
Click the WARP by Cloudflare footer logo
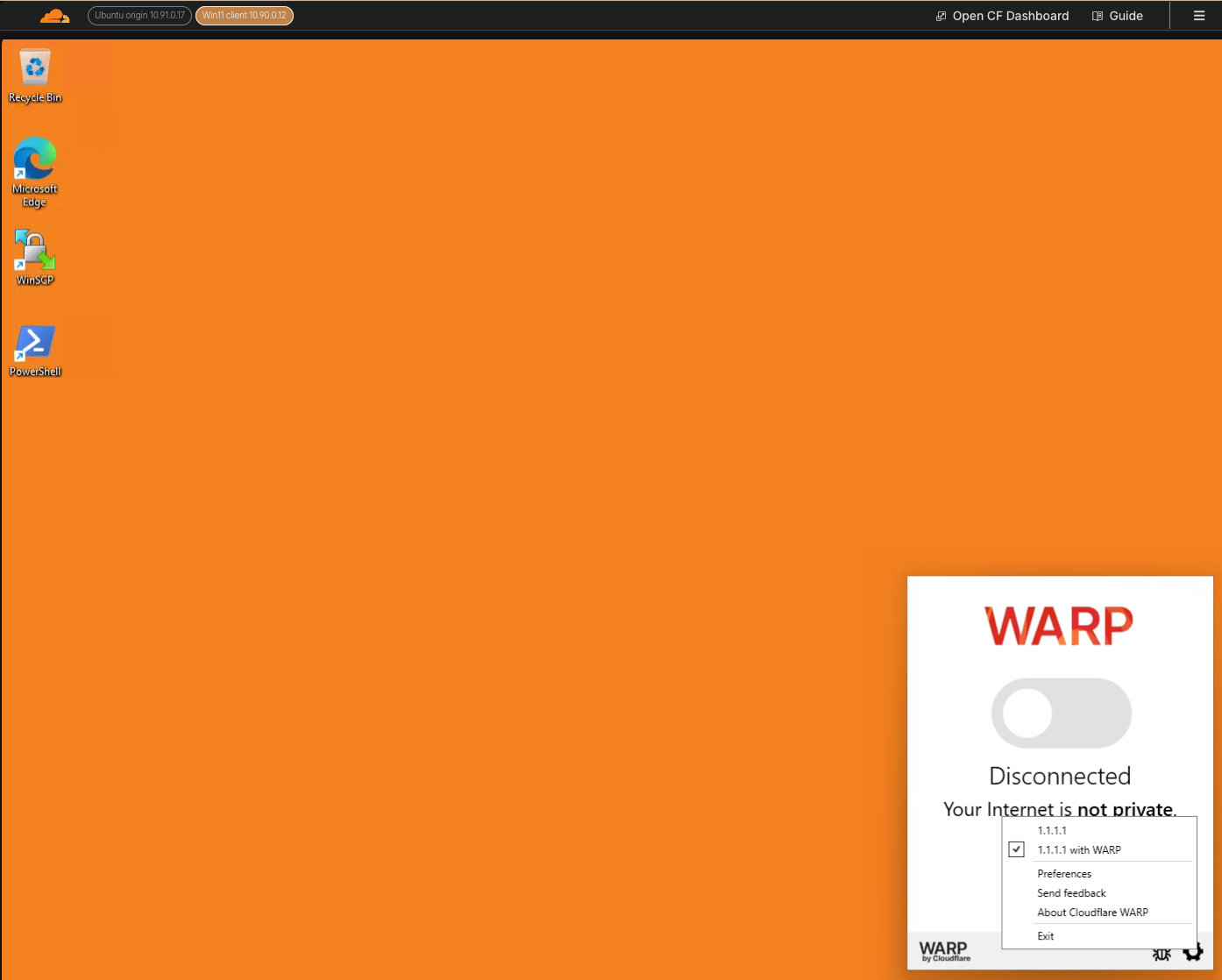coord(944,951)
